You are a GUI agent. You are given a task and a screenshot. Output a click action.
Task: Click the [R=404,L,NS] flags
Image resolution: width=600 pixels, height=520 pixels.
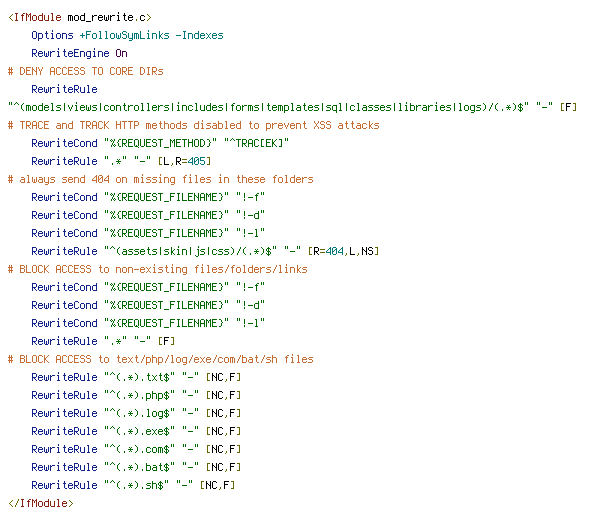point(343,251)
